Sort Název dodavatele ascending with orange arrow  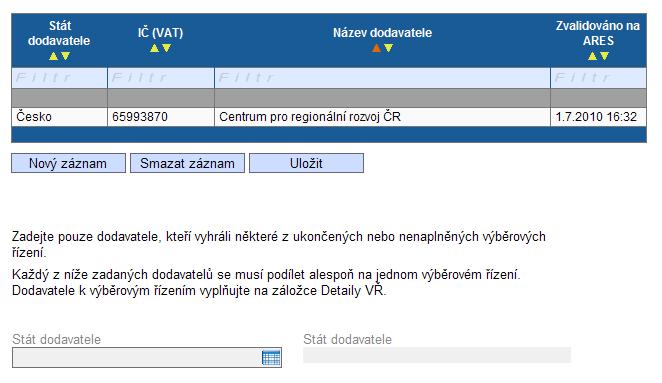click(x=376, y=48)
